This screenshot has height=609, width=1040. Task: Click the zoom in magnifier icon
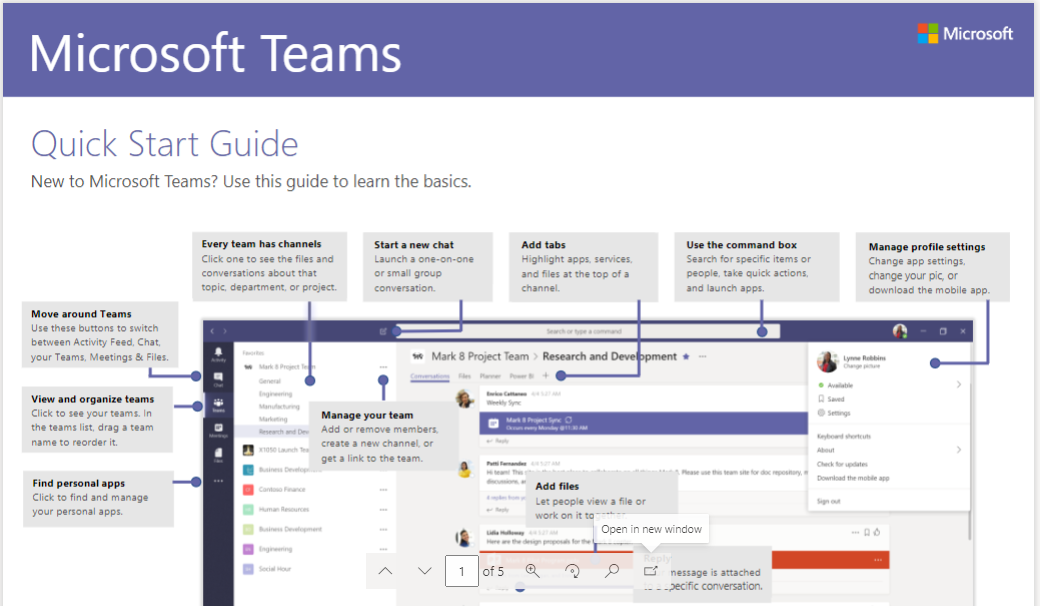pos(532,571)
